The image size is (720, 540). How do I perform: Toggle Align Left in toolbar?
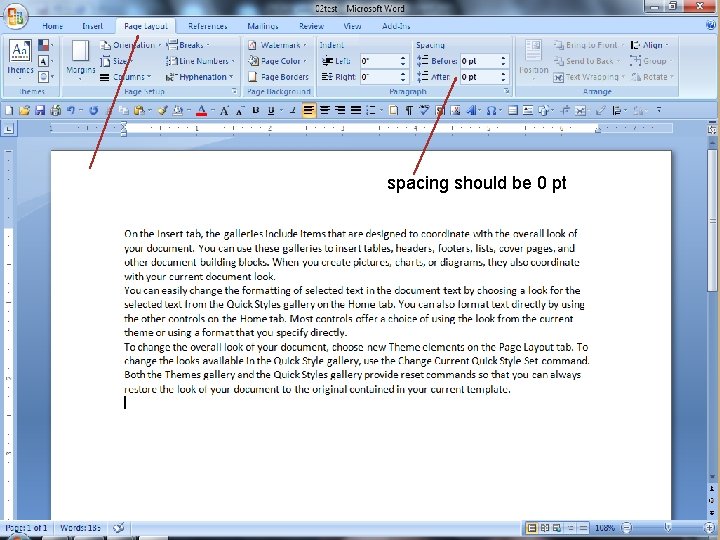(x=309, y=110)
